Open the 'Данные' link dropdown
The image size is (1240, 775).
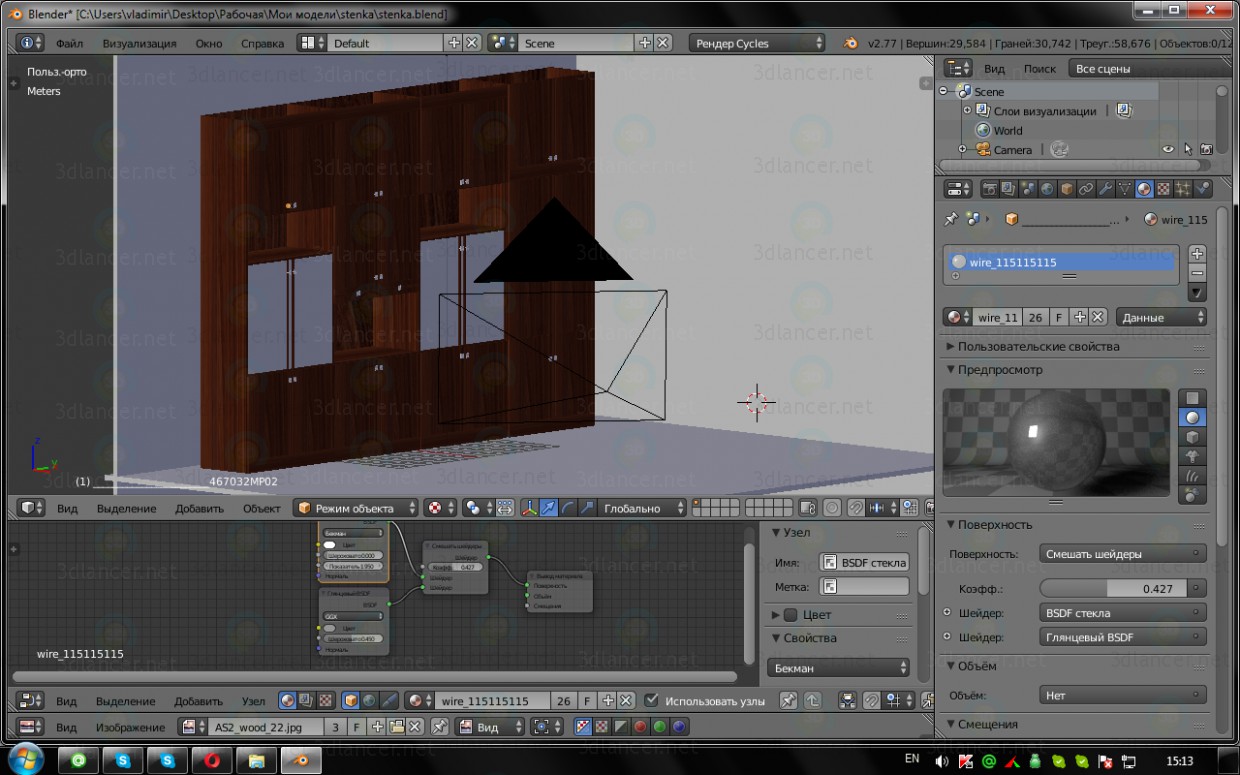[x=1161, y=317]
